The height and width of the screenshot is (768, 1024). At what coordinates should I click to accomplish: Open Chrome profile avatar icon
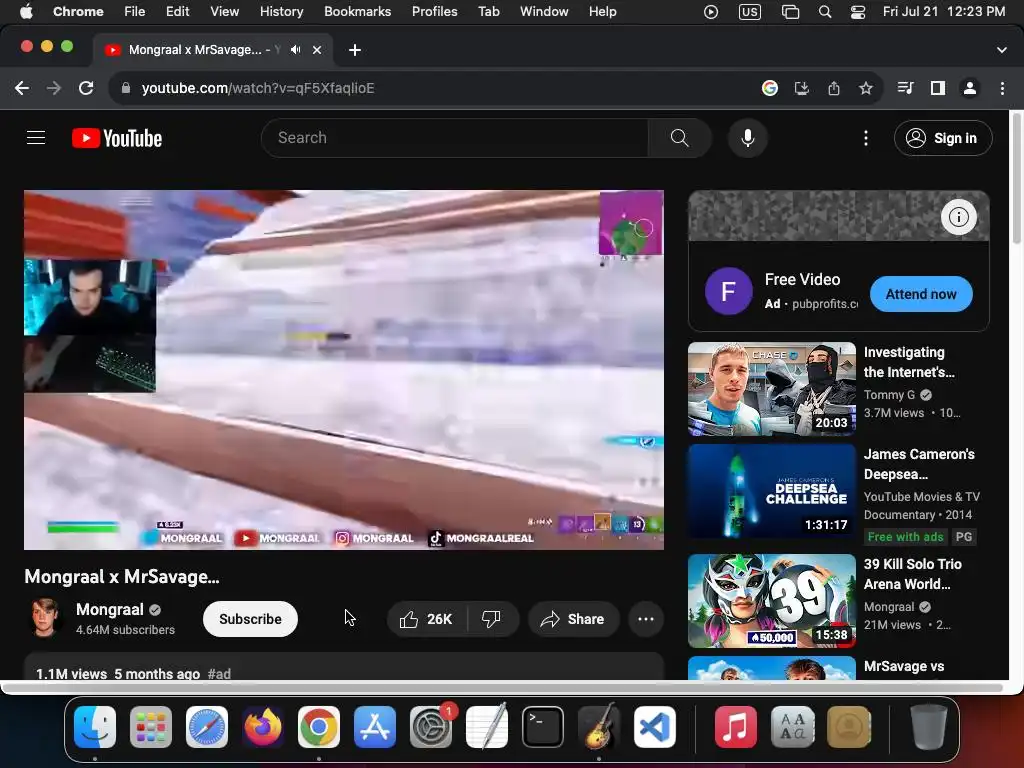[x=970, y=88]
